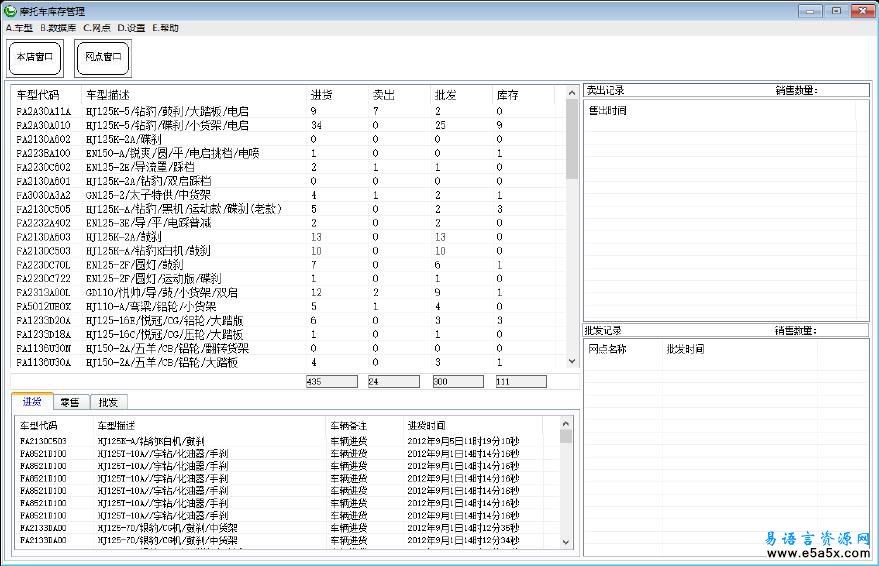The height and width of the screenshot is (566, 879).
Task: Open the D.设置 menu
Action: [x=131, y=28]
